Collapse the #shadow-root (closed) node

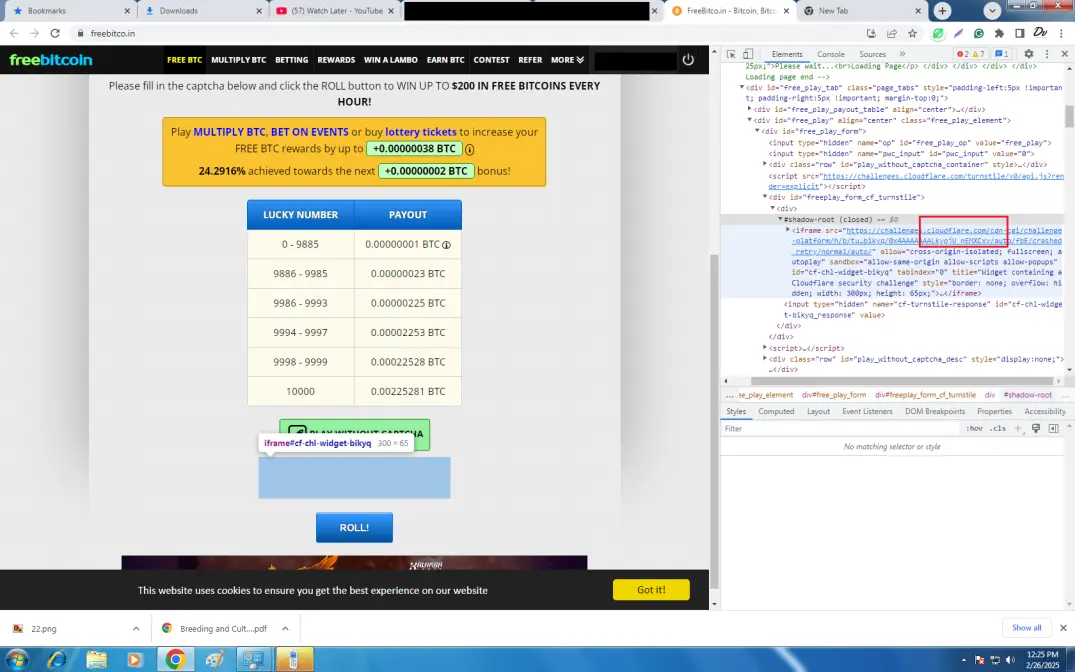(x=780, y=219)
